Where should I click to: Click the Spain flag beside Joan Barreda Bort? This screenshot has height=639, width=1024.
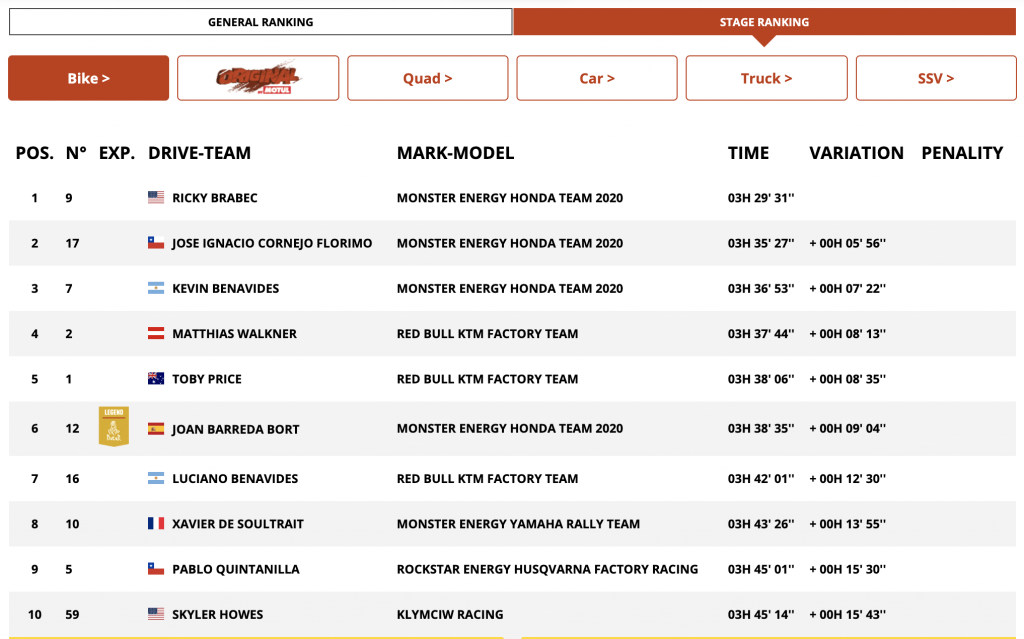156,429
